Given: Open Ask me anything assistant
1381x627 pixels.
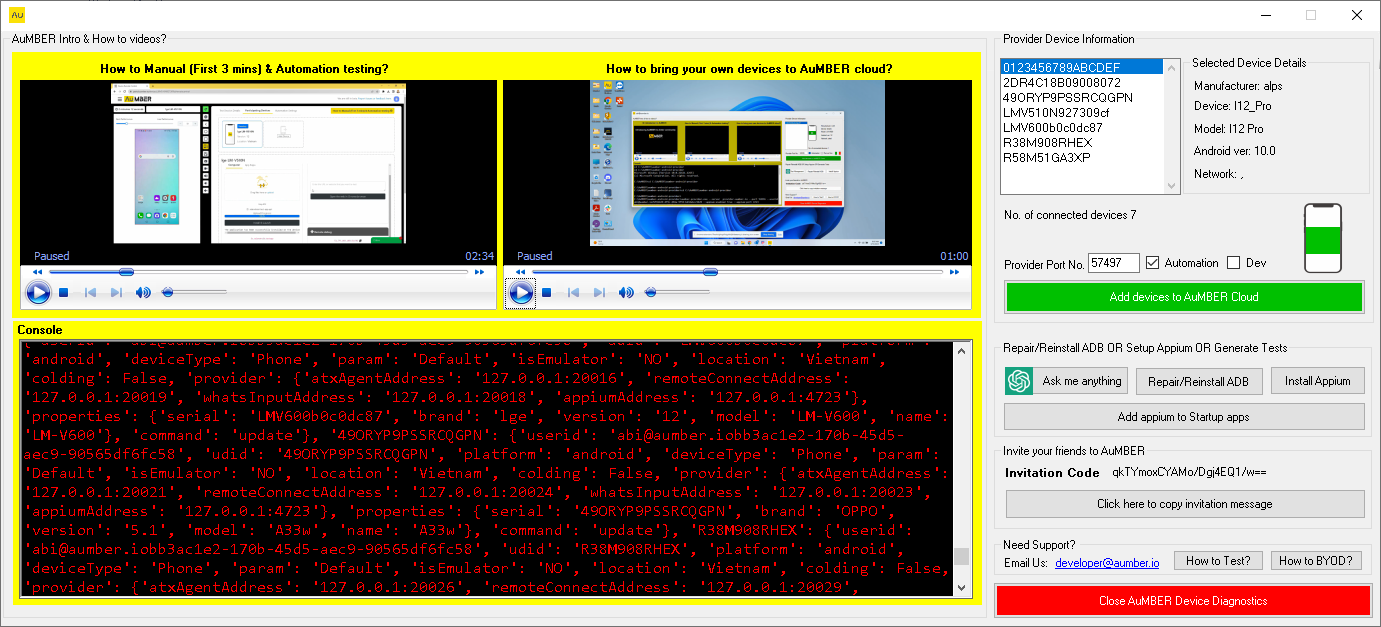Looking at the screenshot, I should tap(1066, 381).
